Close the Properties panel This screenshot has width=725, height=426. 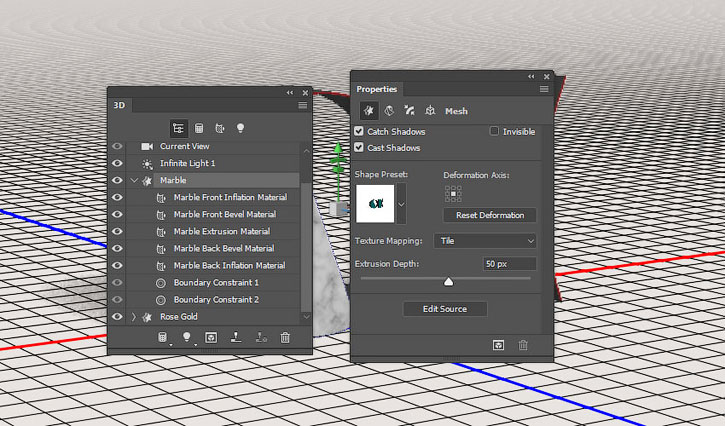point(547,76)
